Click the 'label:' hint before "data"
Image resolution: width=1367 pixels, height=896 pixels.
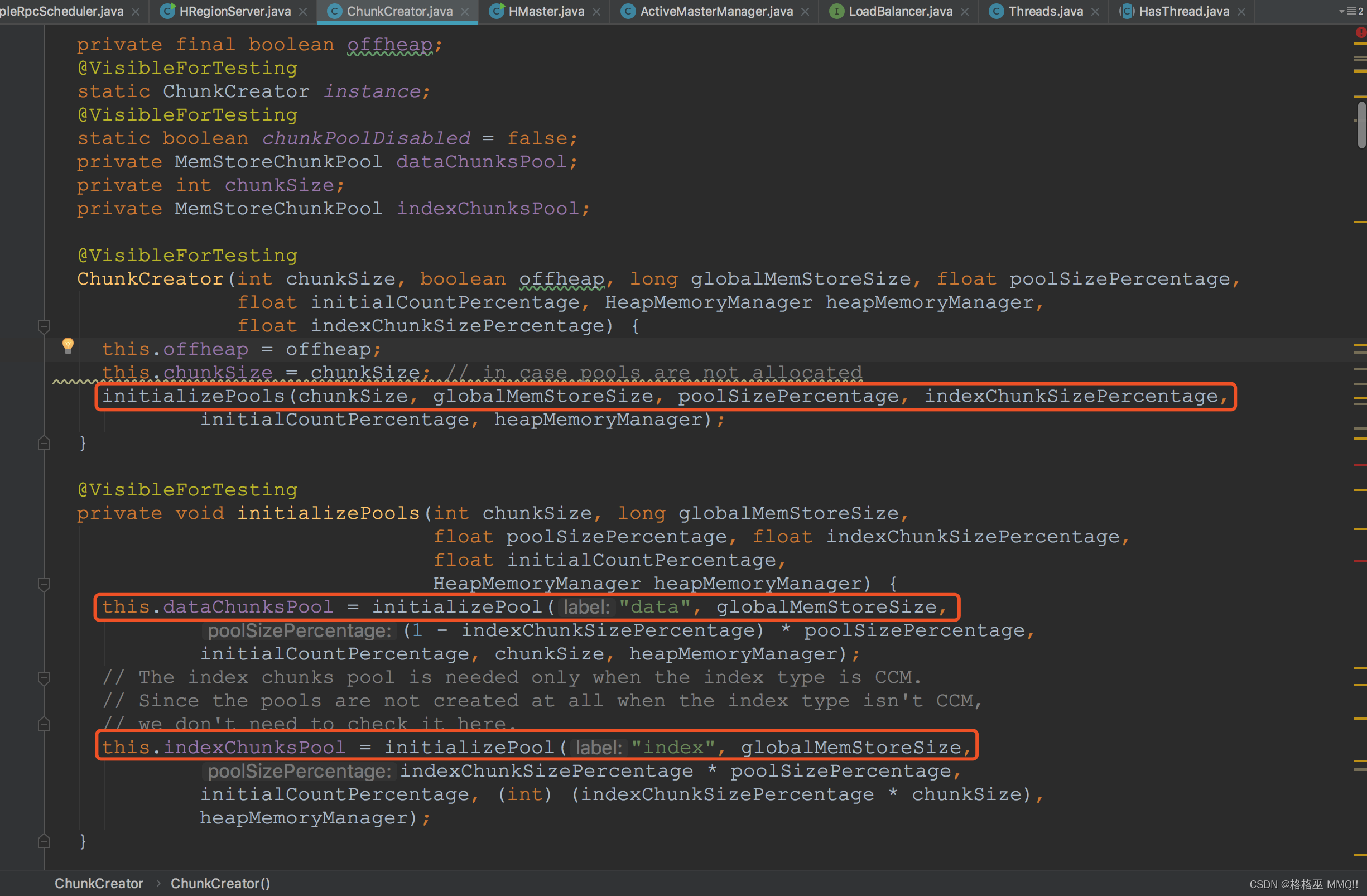tap(586, 607)
